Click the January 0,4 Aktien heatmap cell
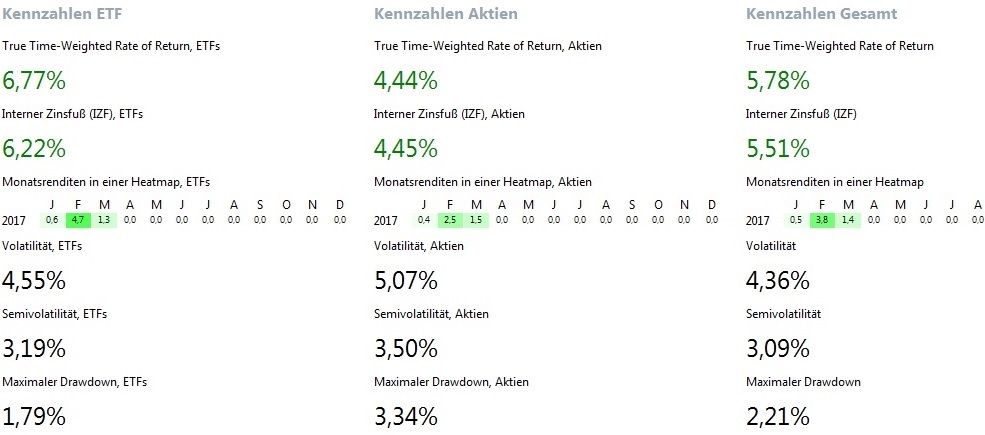This screenshot has height=435, width=985. [424, 220]
